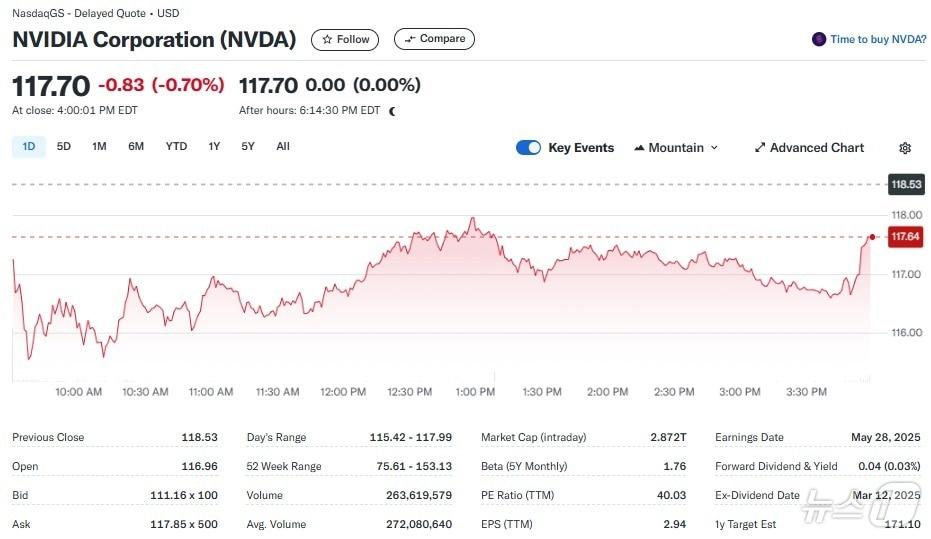Image resolution: width=931 pixels, height=539 pixels.
Task: Click the after-hours moon icon
Action: pos(392,111)
